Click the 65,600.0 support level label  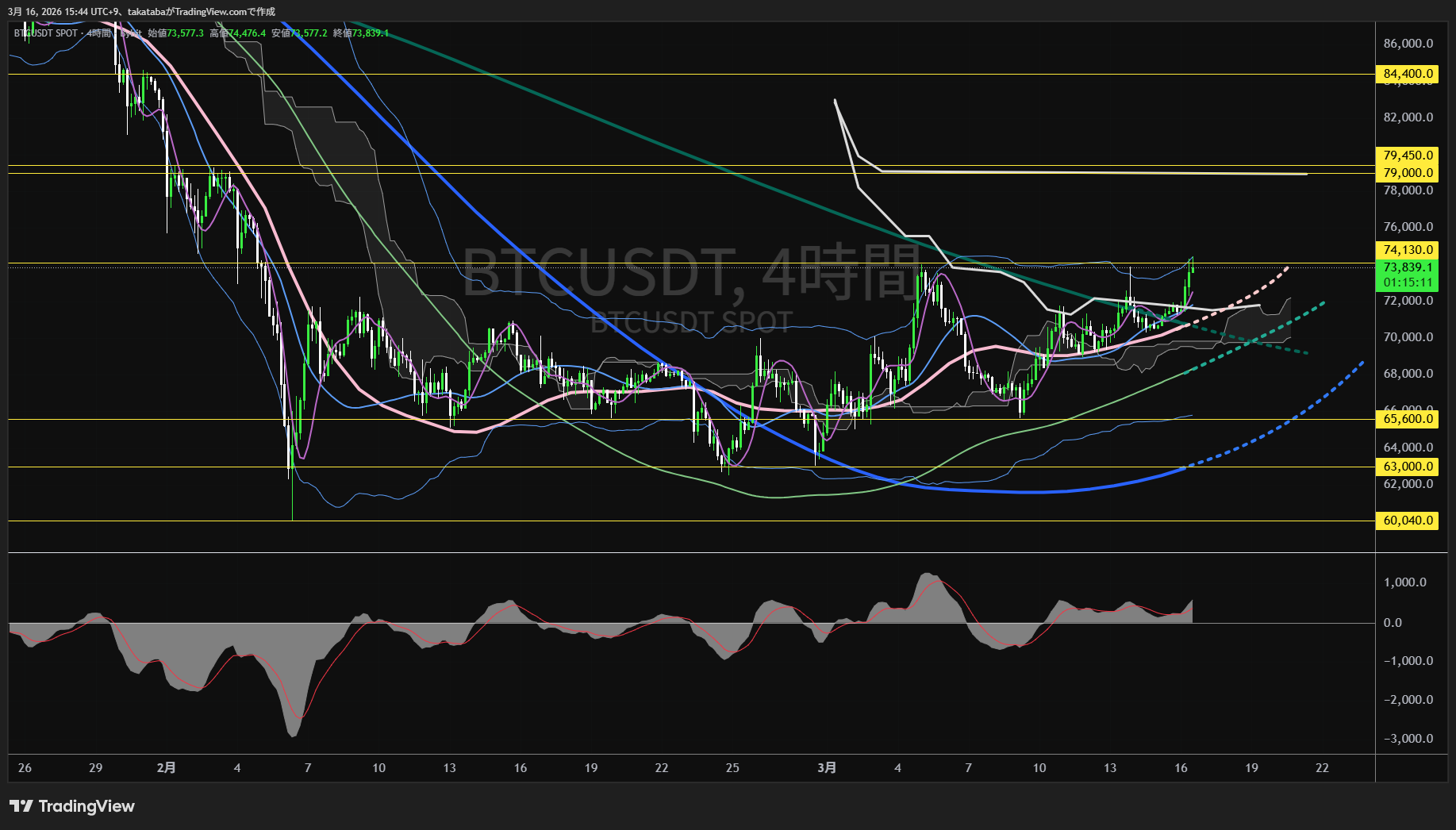pyautogui.click(x=1407, y=418)
